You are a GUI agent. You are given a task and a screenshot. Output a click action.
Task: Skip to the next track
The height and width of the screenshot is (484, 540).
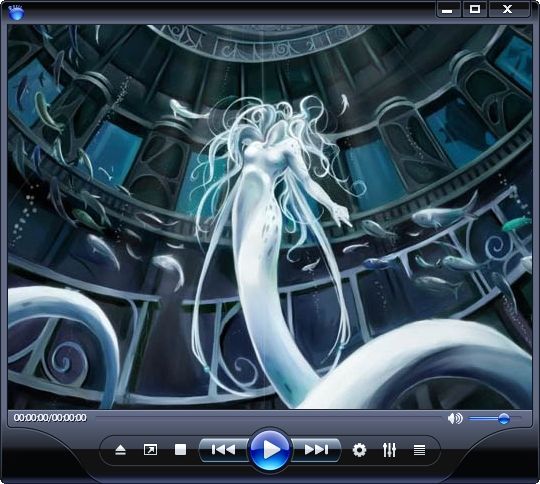[316, 450]
